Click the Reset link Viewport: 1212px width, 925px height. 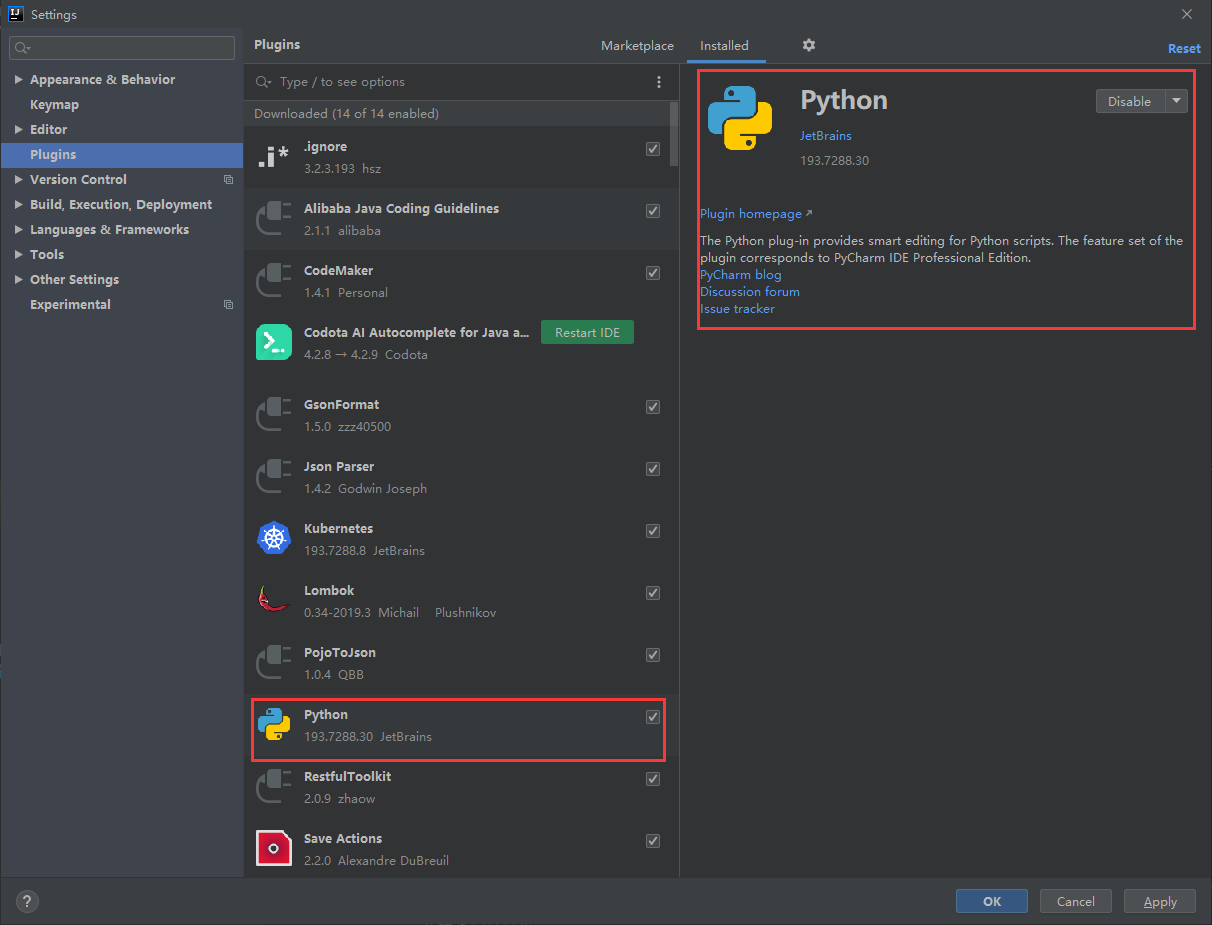pyautogui.click(x=1184, y=48)
